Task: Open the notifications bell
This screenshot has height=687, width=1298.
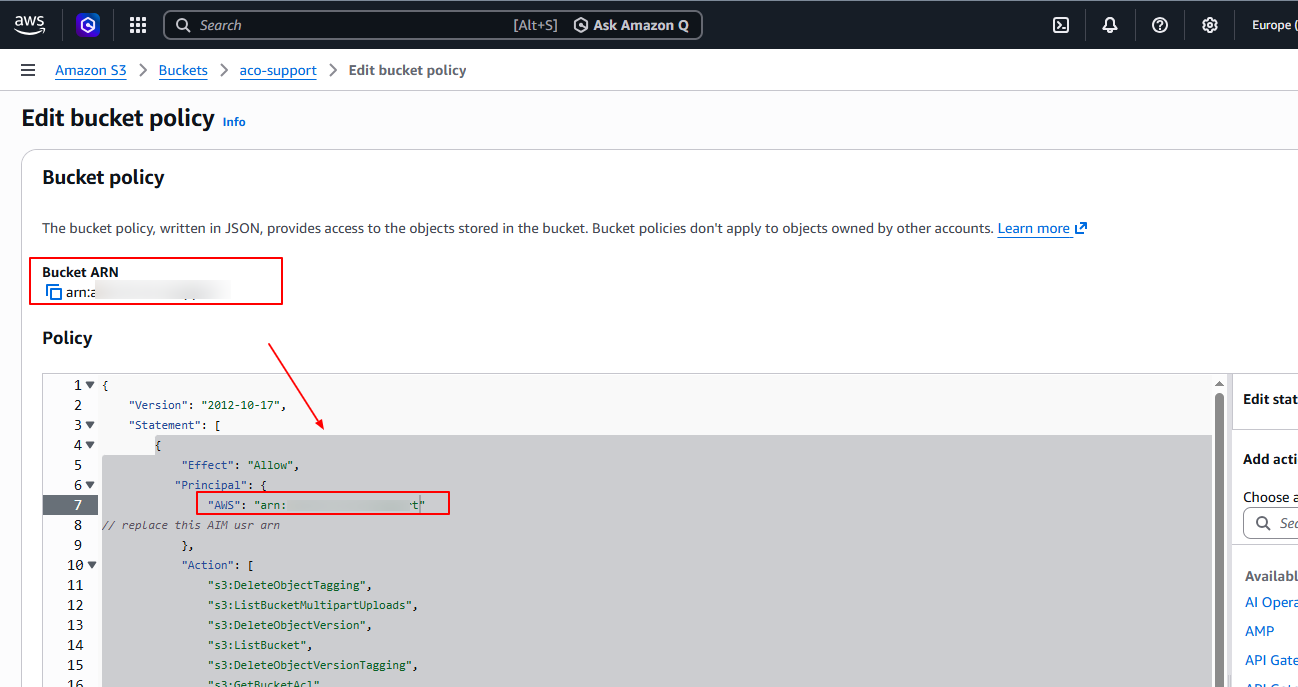Action: pyautogui.click(x=1110, y=25)
